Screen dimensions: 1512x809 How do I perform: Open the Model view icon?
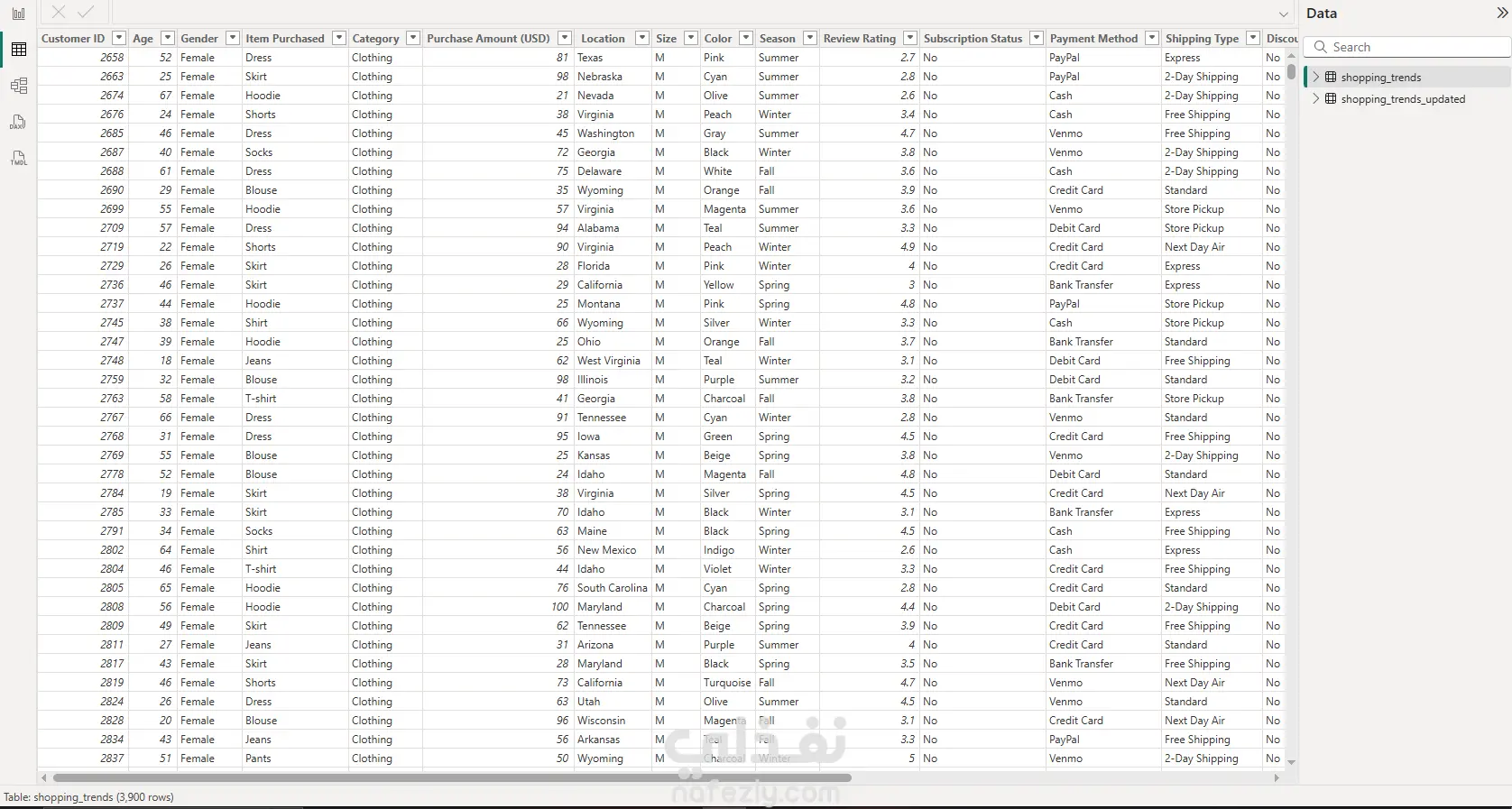click(19, 86)
